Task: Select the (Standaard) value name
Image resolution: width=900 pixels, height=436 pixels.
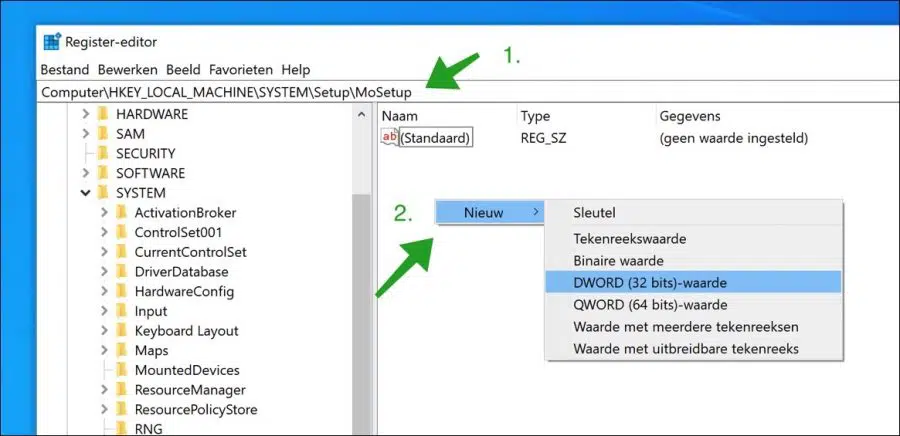Action: (436, 138)
